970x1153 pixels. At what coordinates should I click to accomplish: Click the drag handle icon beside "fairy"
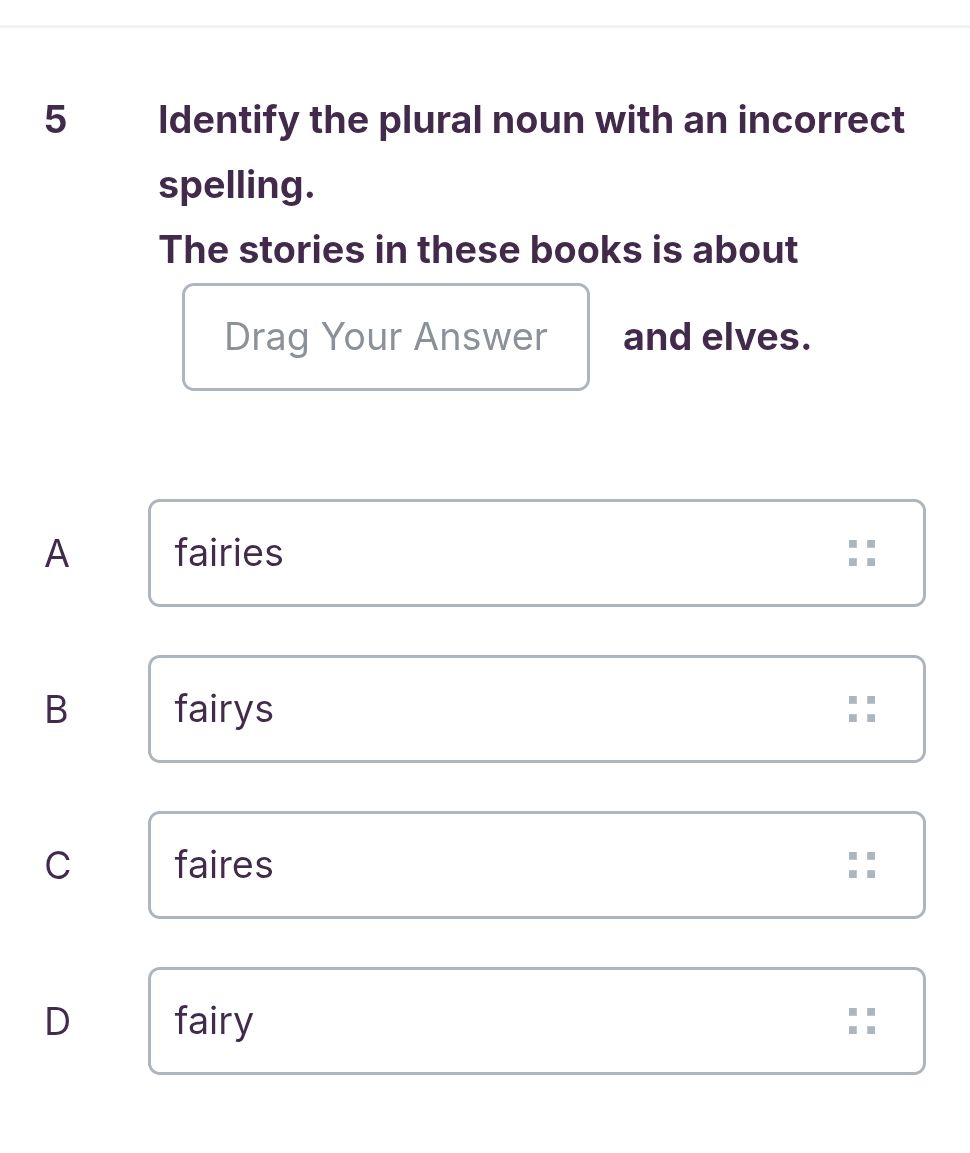861,1021
